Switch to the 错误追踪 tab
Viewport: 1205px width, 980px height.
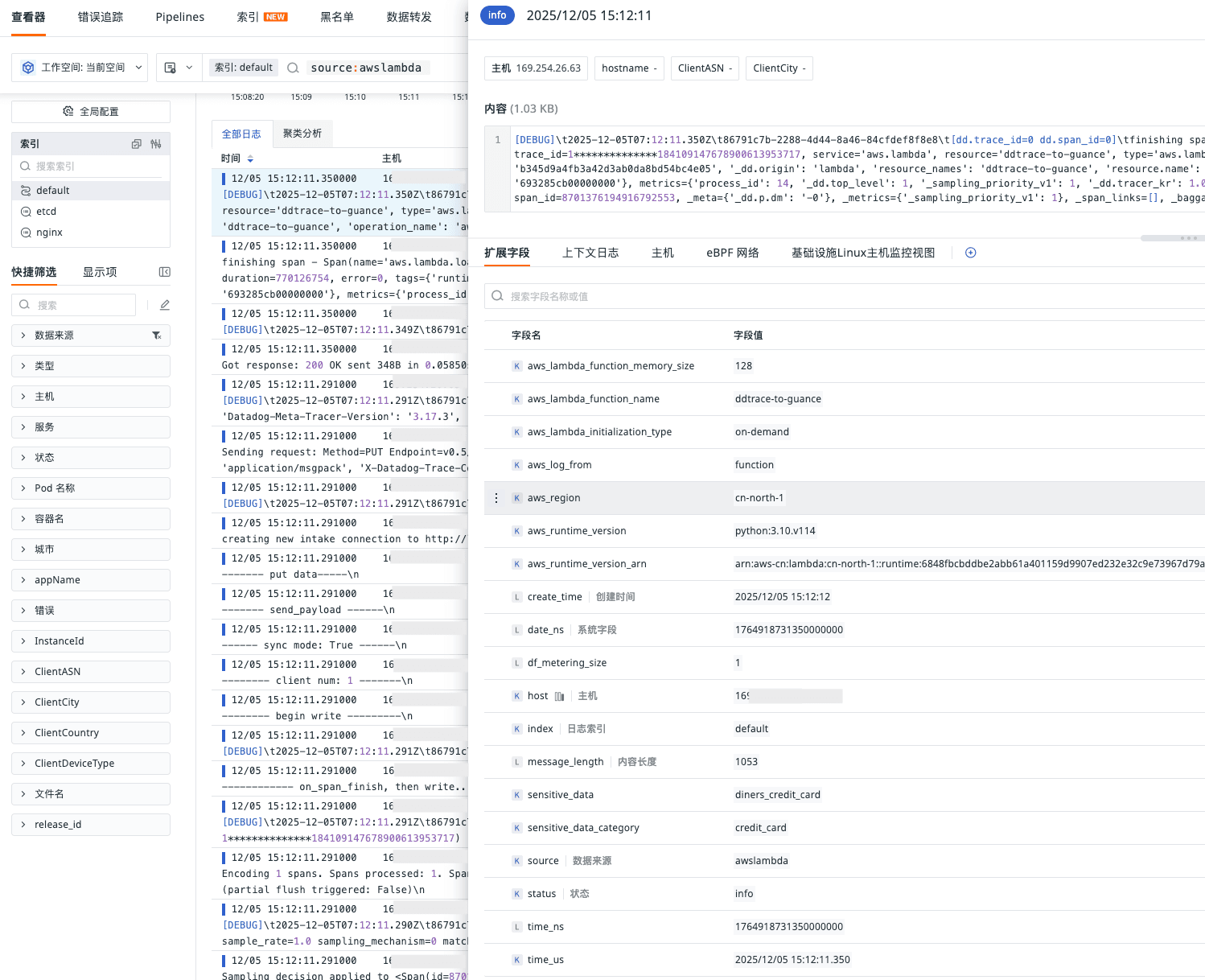[x=100, y=16]
